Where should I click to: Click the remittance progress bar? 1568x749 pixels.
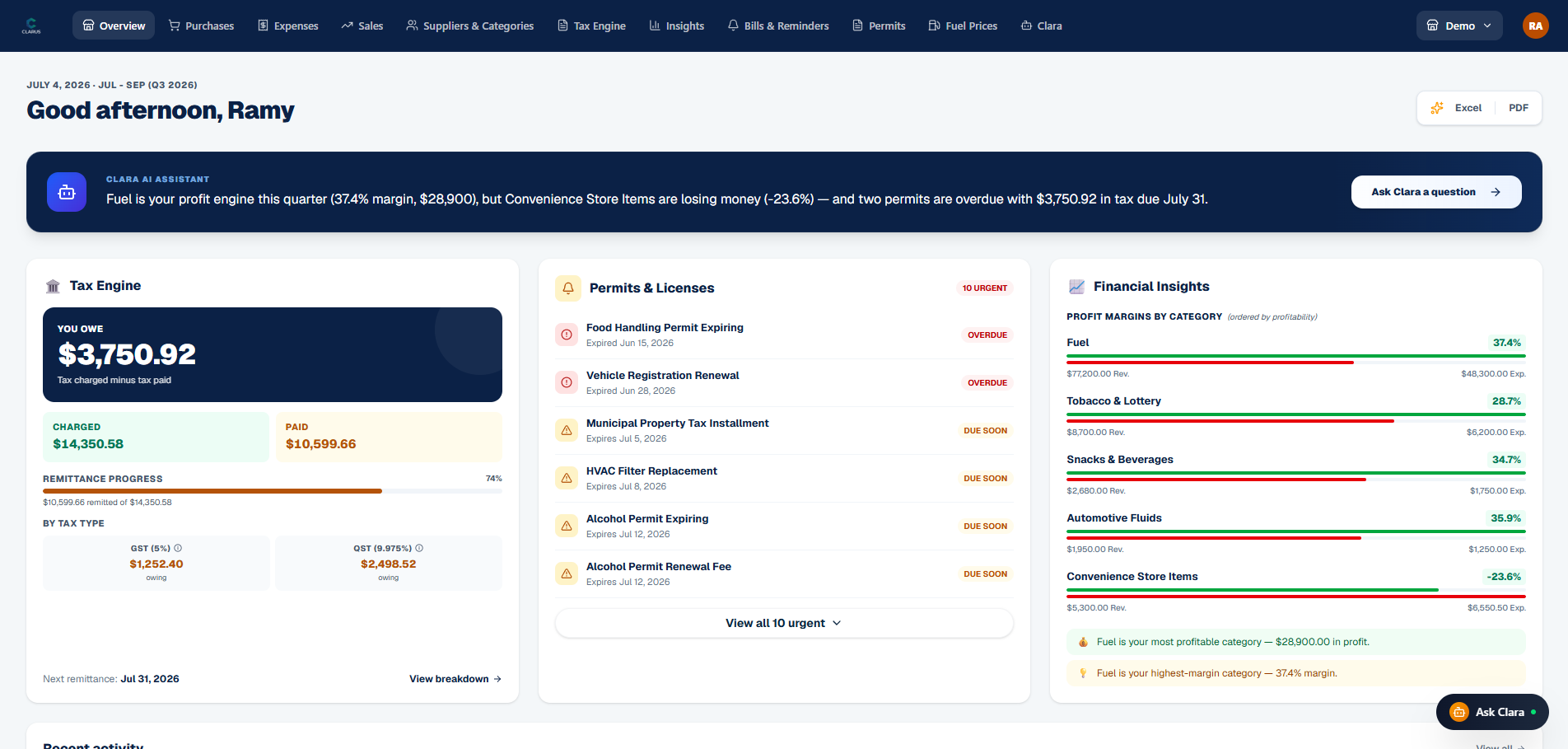[273, 491]
